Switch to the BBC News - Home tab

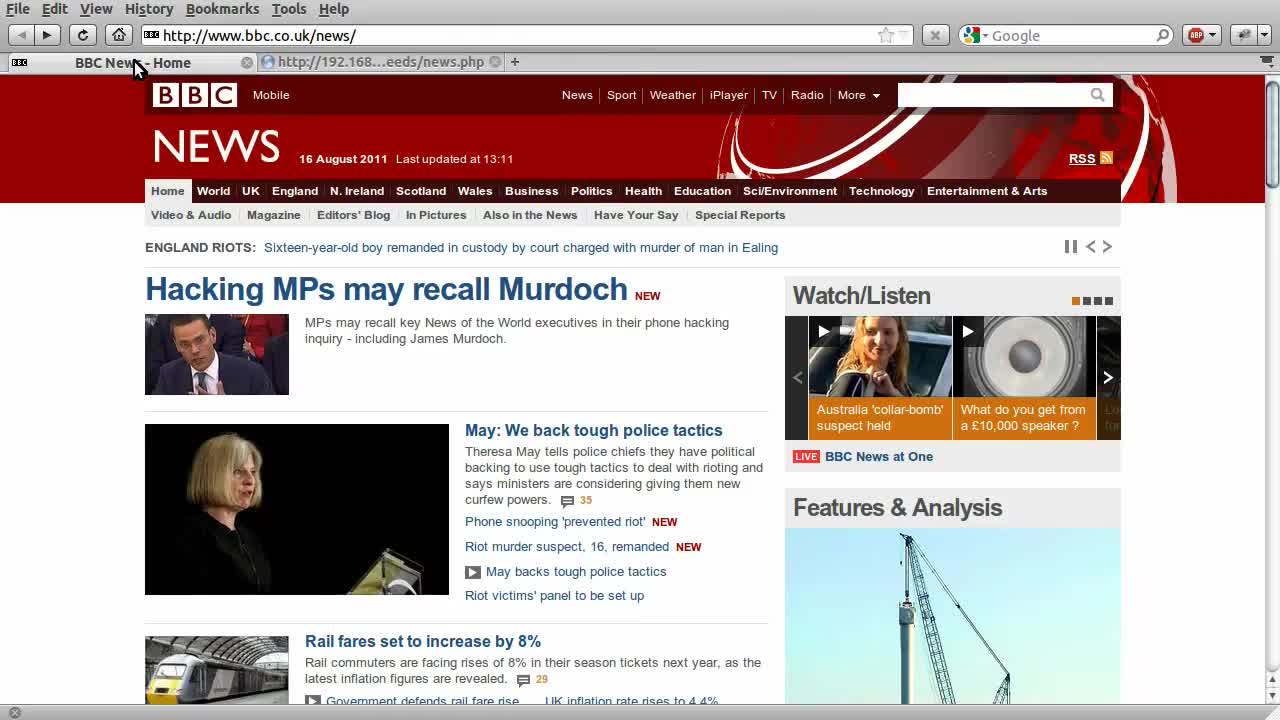tap(130, 62)
